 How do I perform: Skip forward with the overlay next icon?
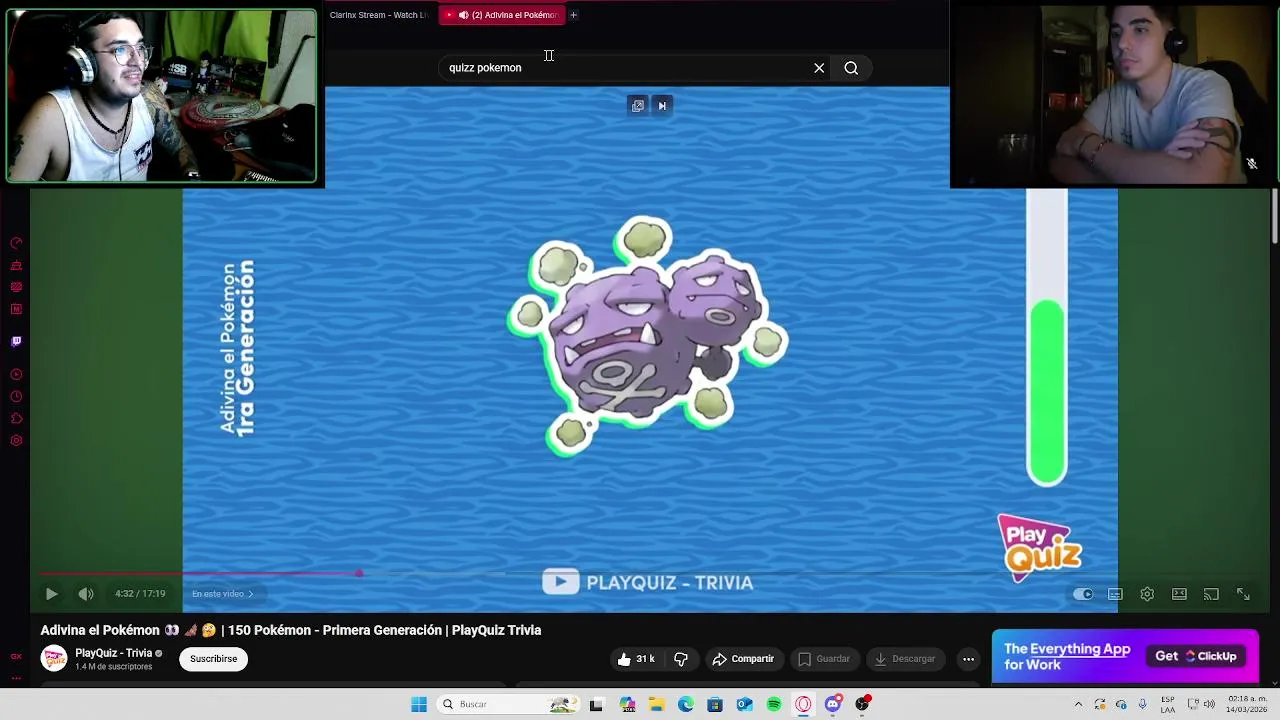(x=662, y=106)
